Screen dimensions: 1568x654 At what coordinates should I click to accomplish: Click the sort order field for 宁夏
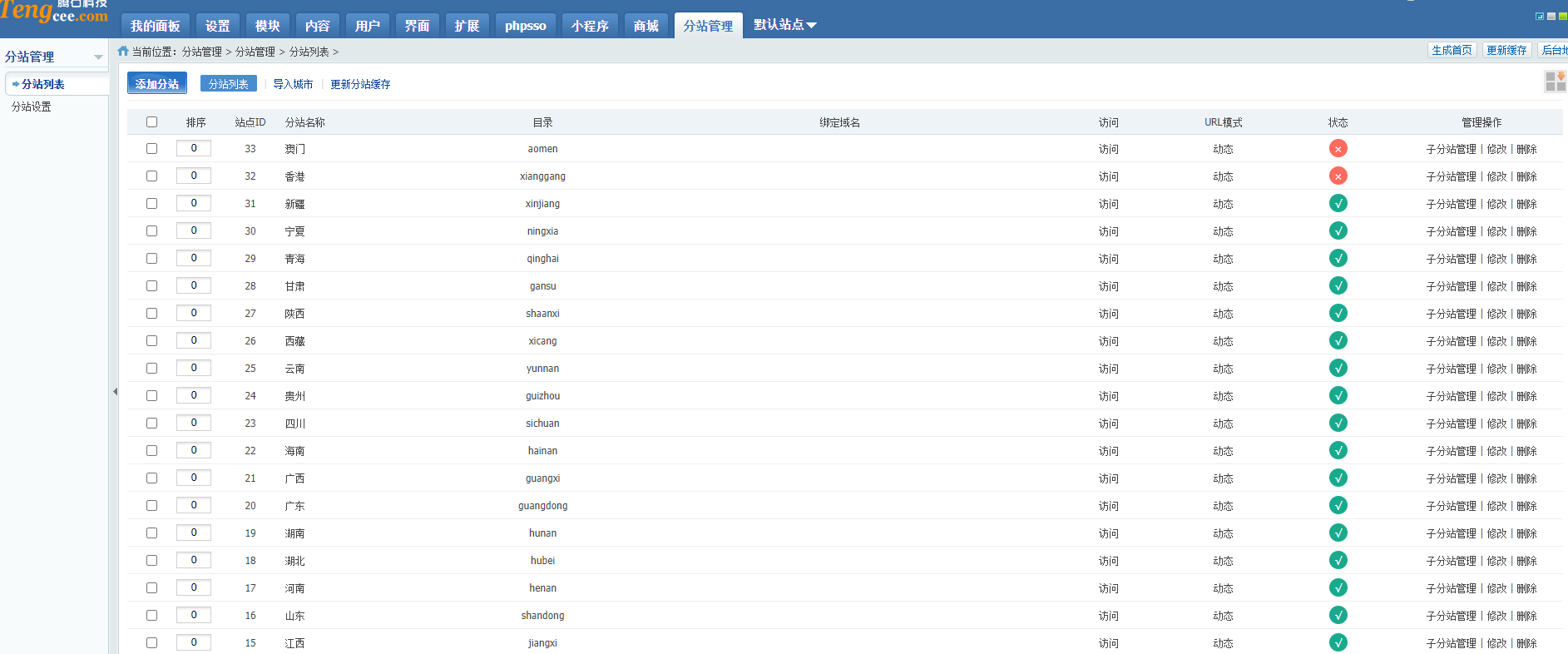click(x=194, y=231)
